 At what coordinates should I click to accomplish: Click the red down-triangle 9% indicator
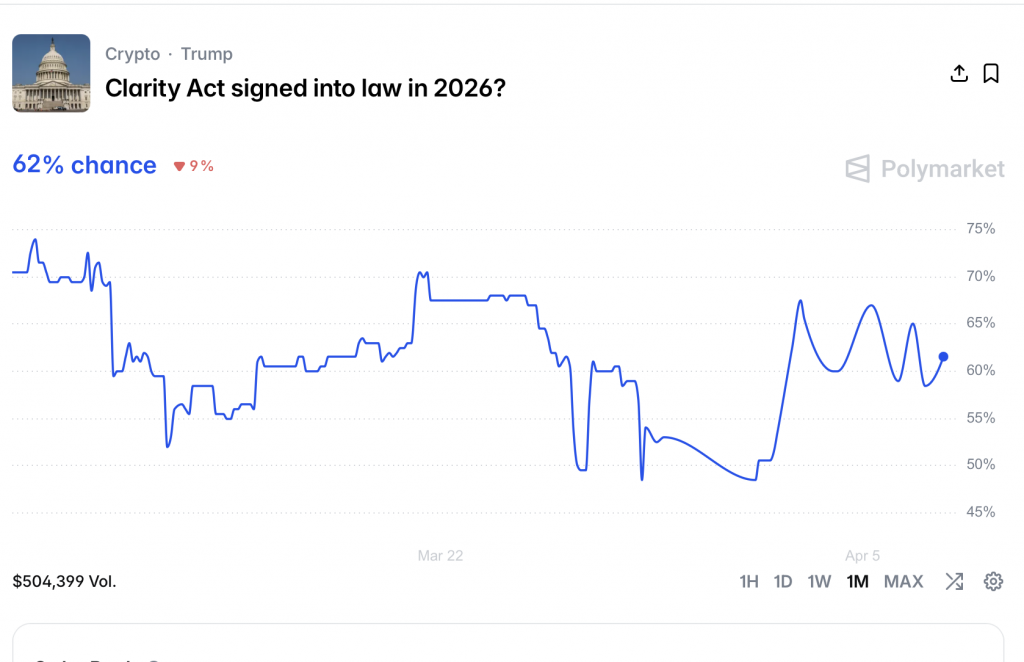click(x=194, y=166)
